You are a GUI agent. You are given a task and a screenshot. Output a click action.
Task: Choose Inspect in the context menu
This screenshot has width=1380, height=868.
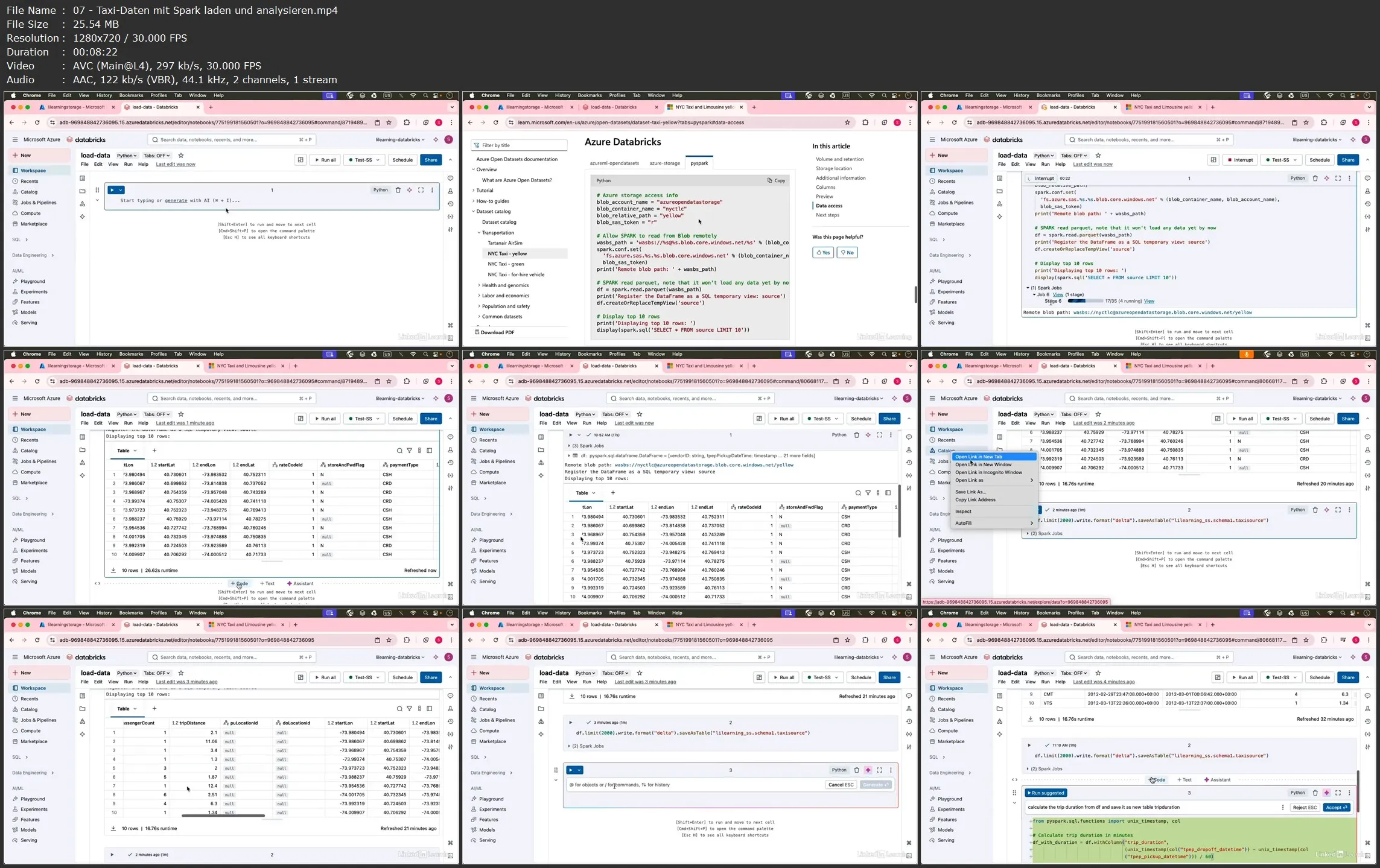[x=993, y=512]
